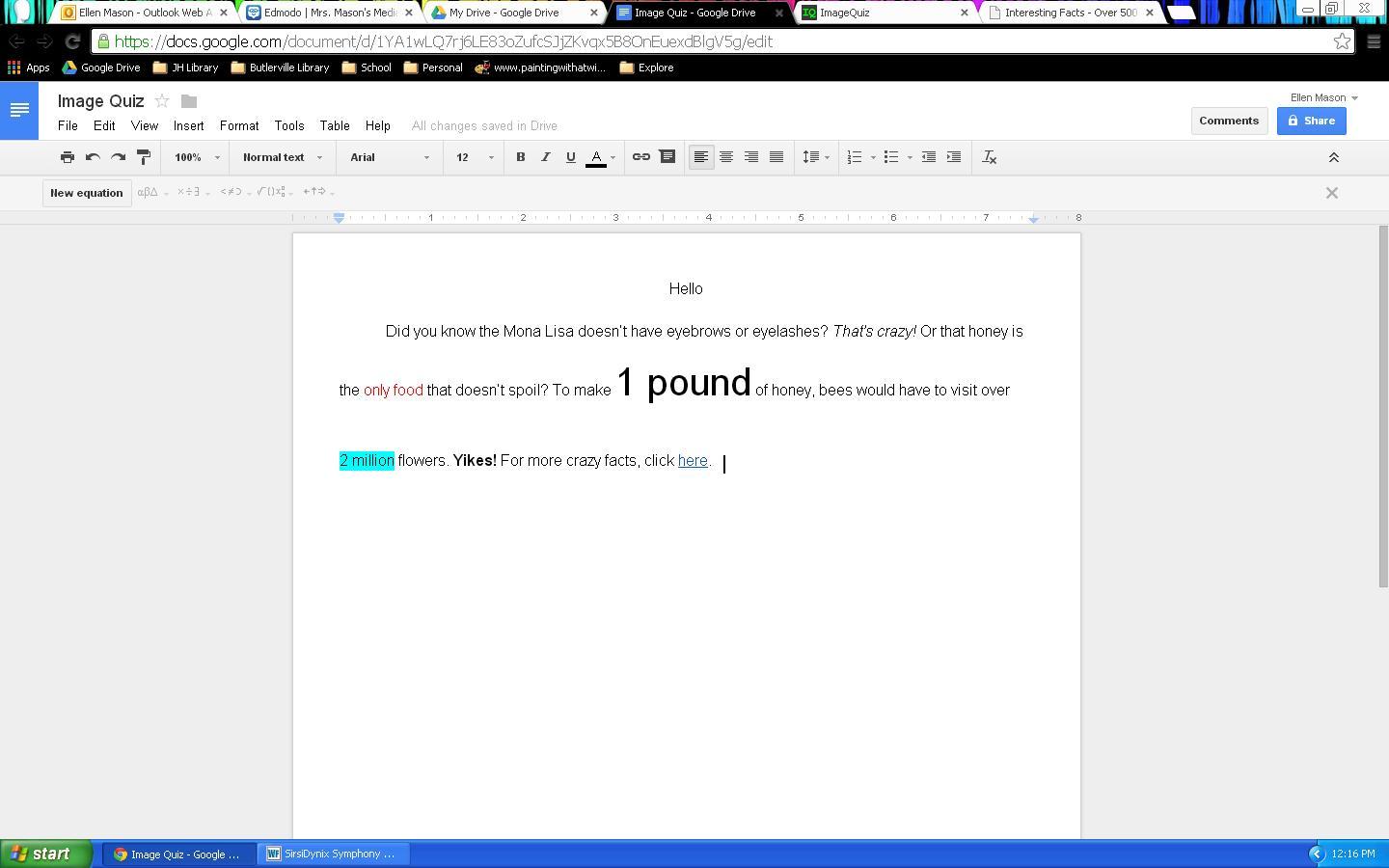Switch to the ImageQuiz browser tab
The image size is (1389, 868).
click(x=882, y=13)
